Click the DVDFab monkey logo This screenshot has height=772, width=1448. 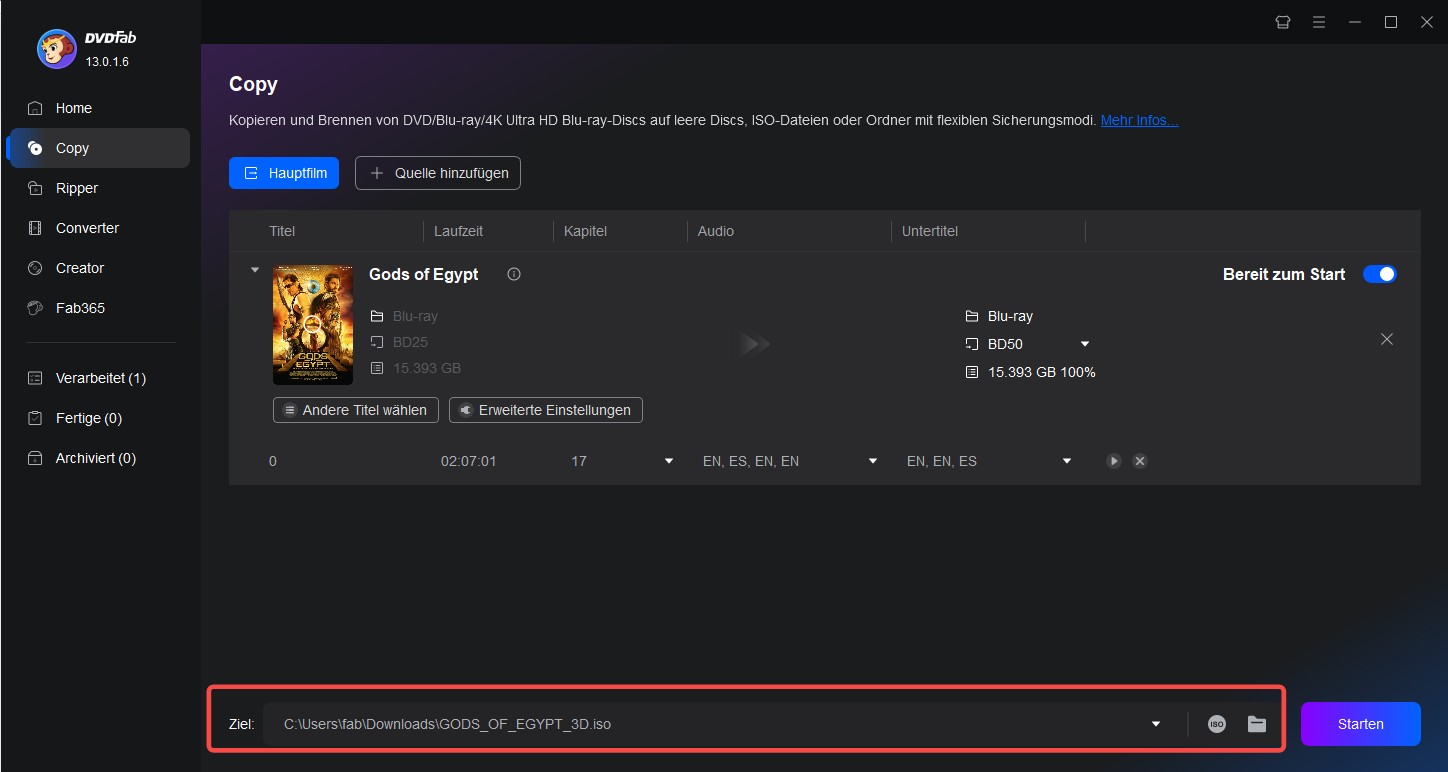(x=56, y=50)
